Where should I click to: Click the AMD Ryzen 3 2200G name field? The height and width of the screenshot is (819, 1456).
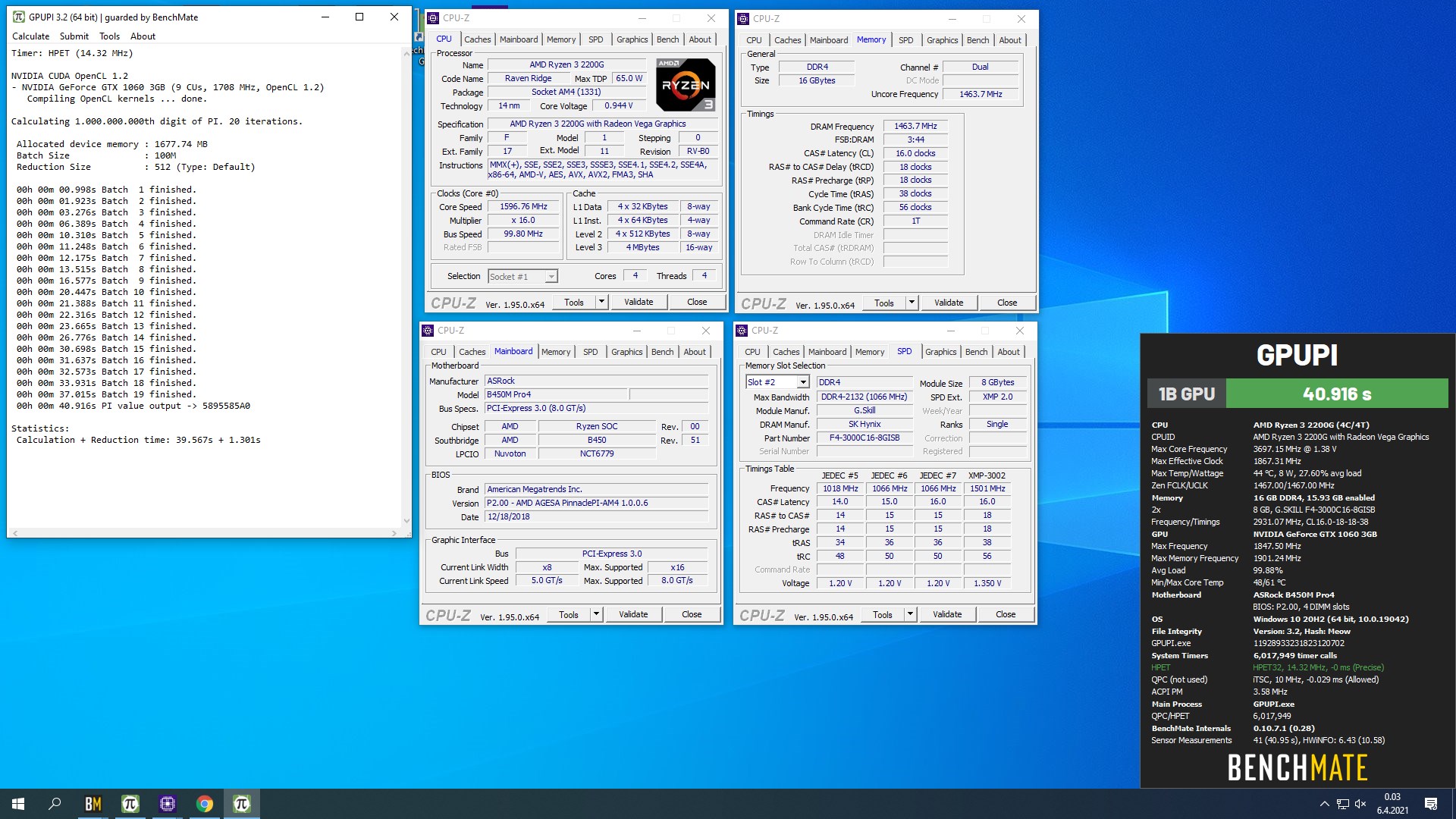(x=566, y=64)
